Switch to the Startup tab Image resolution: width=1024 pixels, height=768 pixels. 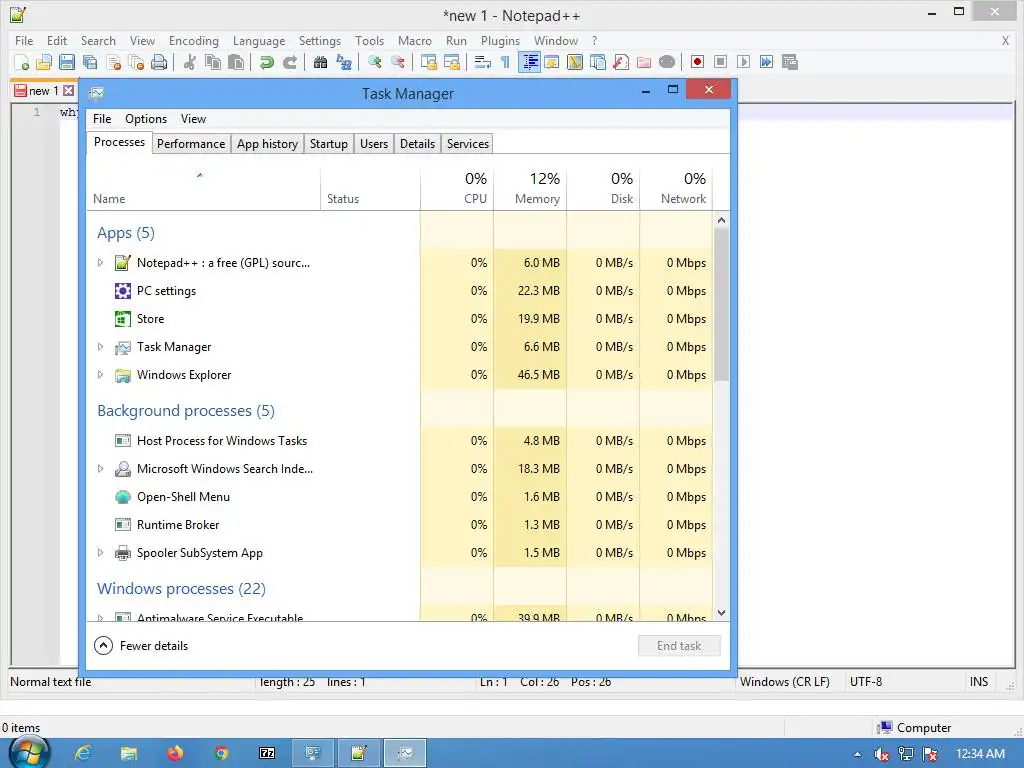pyautogui.click(x=328, y=144)
